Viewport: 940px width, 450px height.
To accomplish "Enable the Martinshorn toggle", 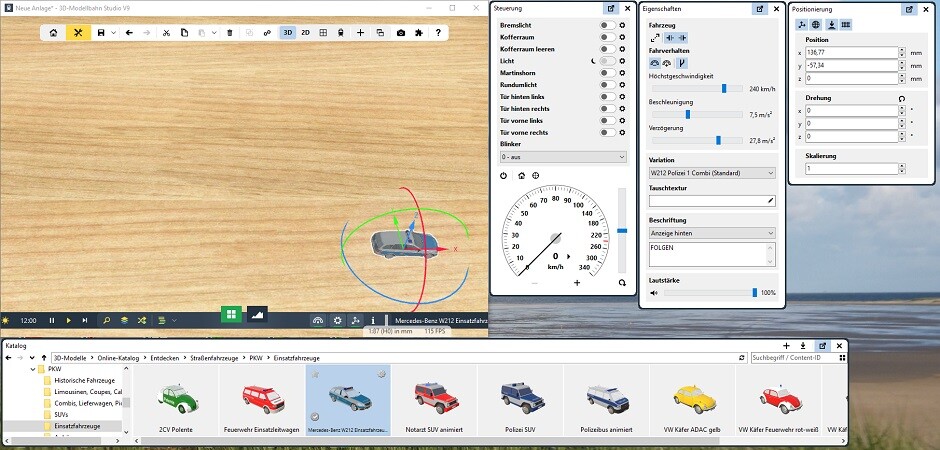I will tap(607, 73).
